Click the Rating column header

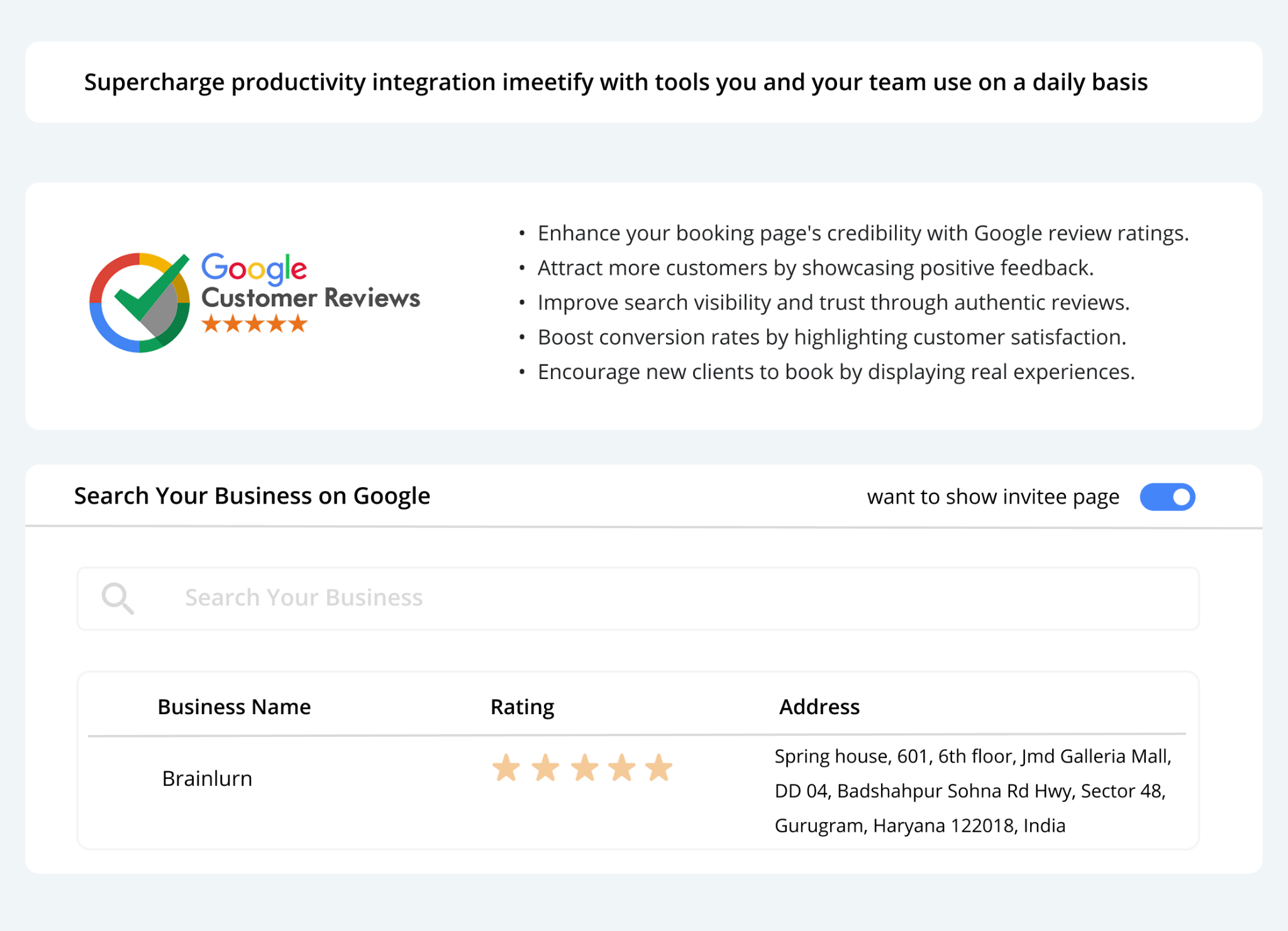(522, 707)
